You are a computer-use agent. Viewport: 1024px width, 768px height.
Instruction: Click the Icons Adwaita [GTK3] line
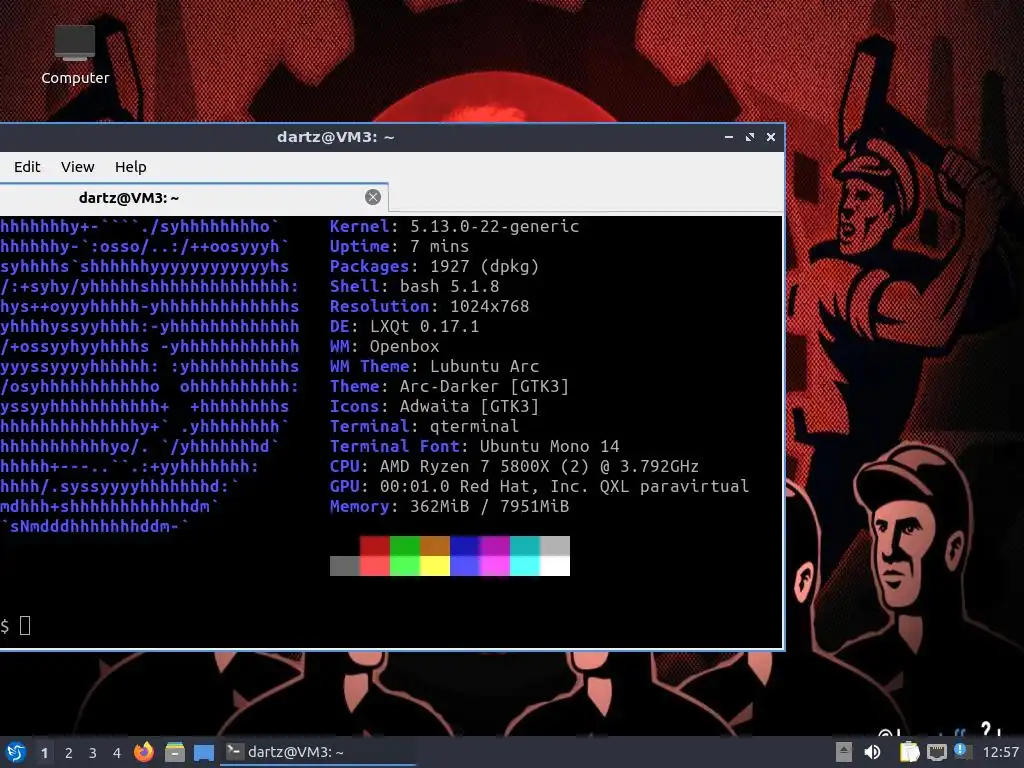click(434, 406)
